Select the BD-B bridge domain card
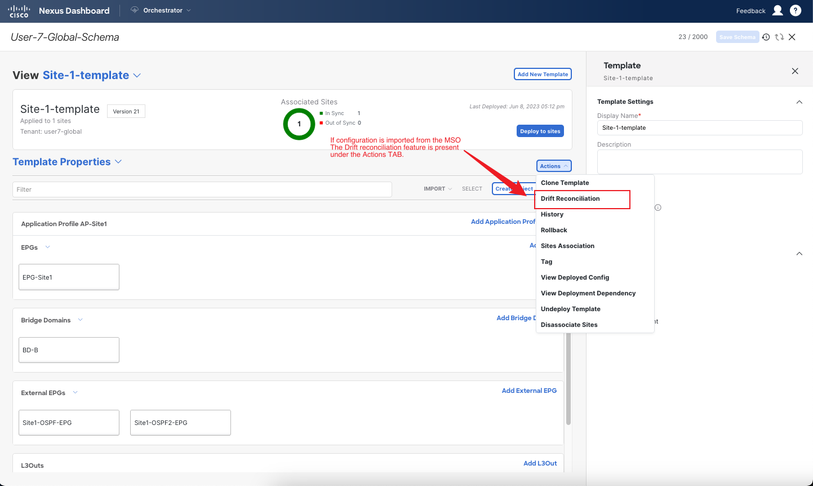Screen dimensions: 813x486 point(69,350)
